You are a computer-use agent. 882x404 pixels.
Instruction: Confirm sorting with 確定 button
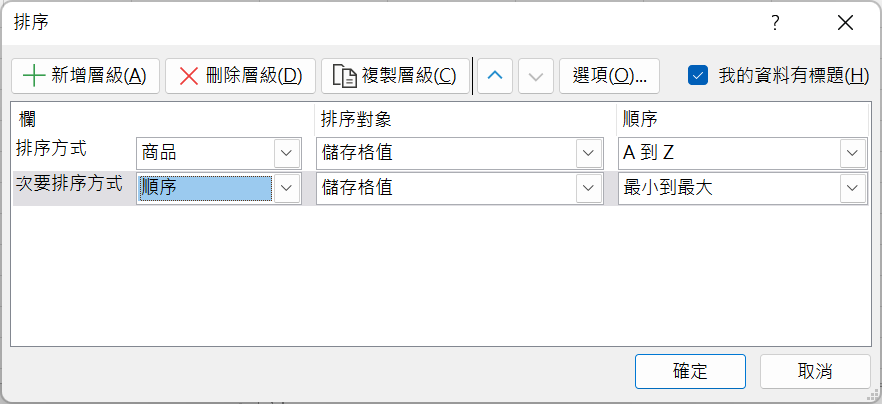pyautogui.click(x=690, y=371)
